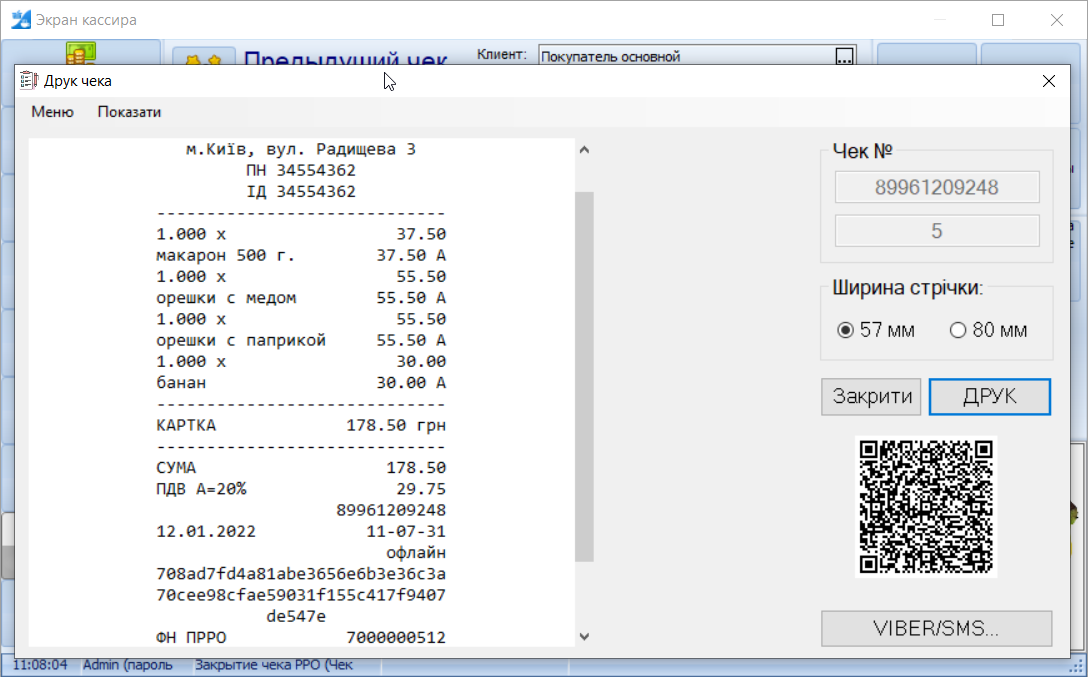This screenshot has height=677, width=1088.
Task: Click the Друк чека dialog title icon
Action: (x=29, y=81)
